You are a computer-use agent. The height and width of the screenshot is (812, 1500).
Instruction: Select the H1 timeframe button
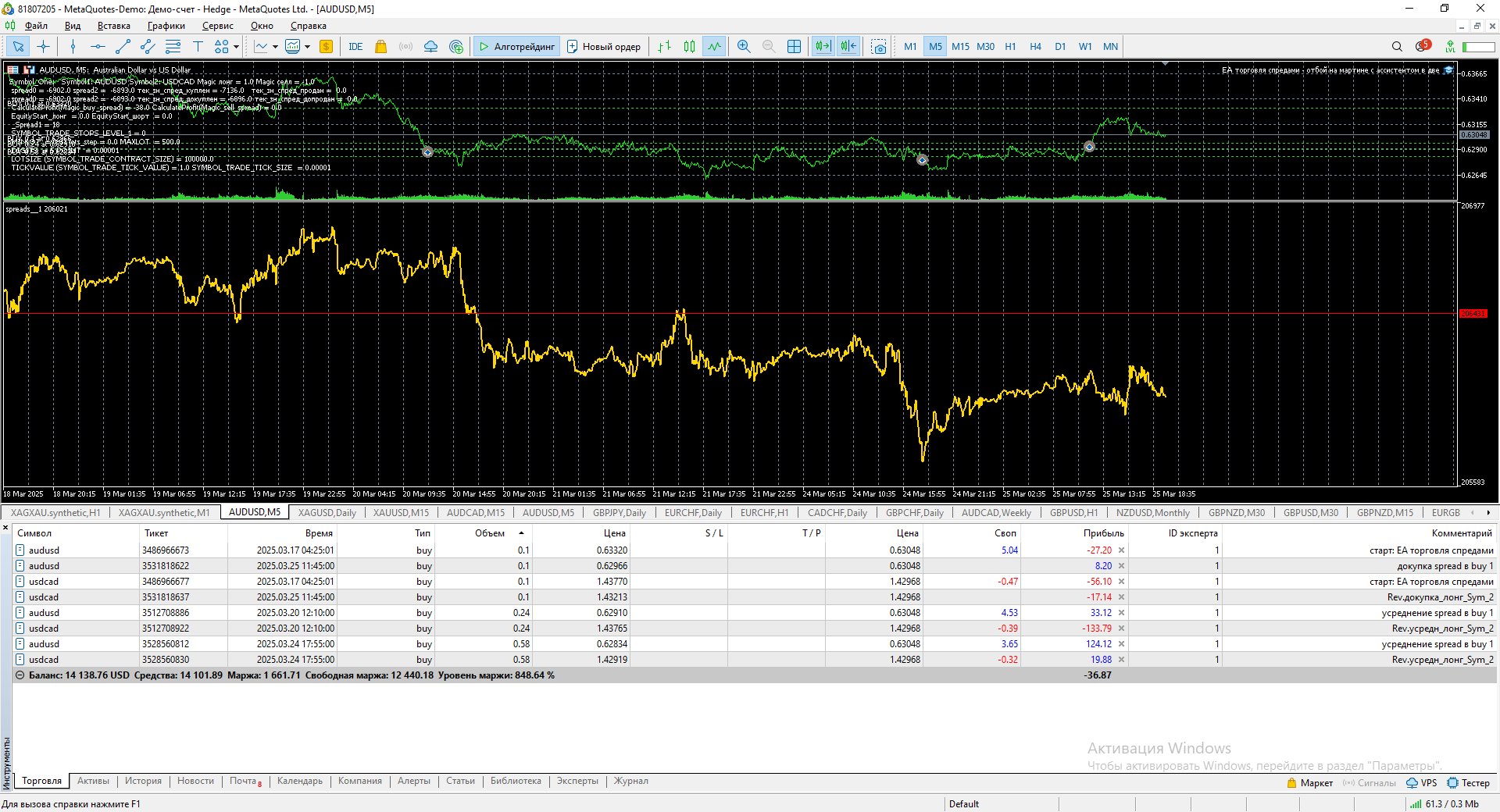(1010, 47)
